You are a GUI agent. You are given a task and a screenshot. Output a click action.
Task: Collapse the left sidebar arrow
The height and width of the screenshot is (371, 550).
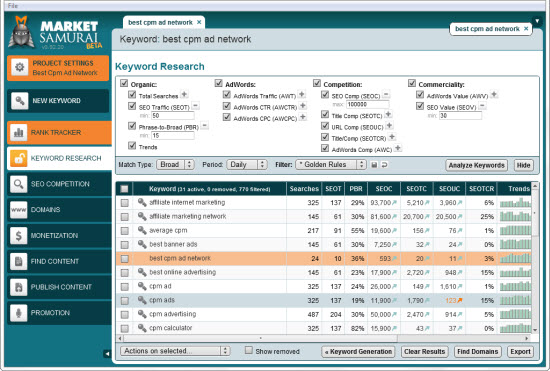click(107, 354)
